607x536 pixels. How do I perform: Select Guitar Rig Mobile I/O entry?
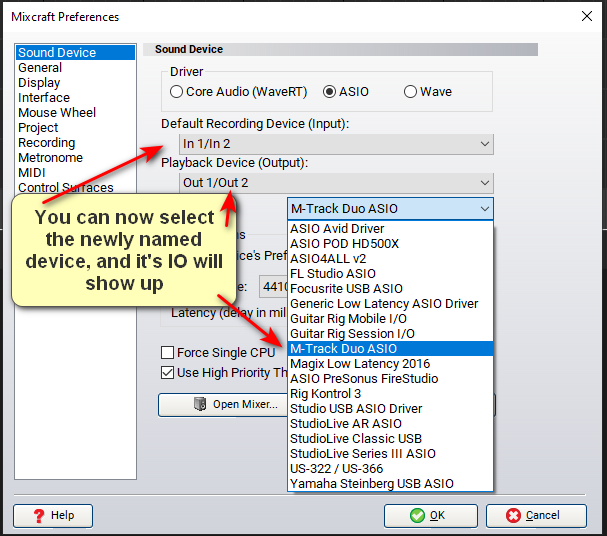[390, 319]
